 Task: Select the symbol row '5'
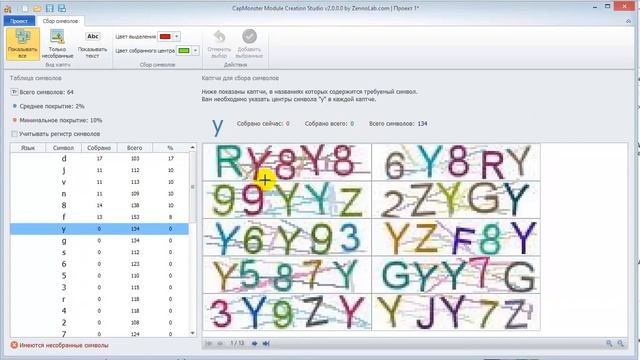click(x=99, y=276)
